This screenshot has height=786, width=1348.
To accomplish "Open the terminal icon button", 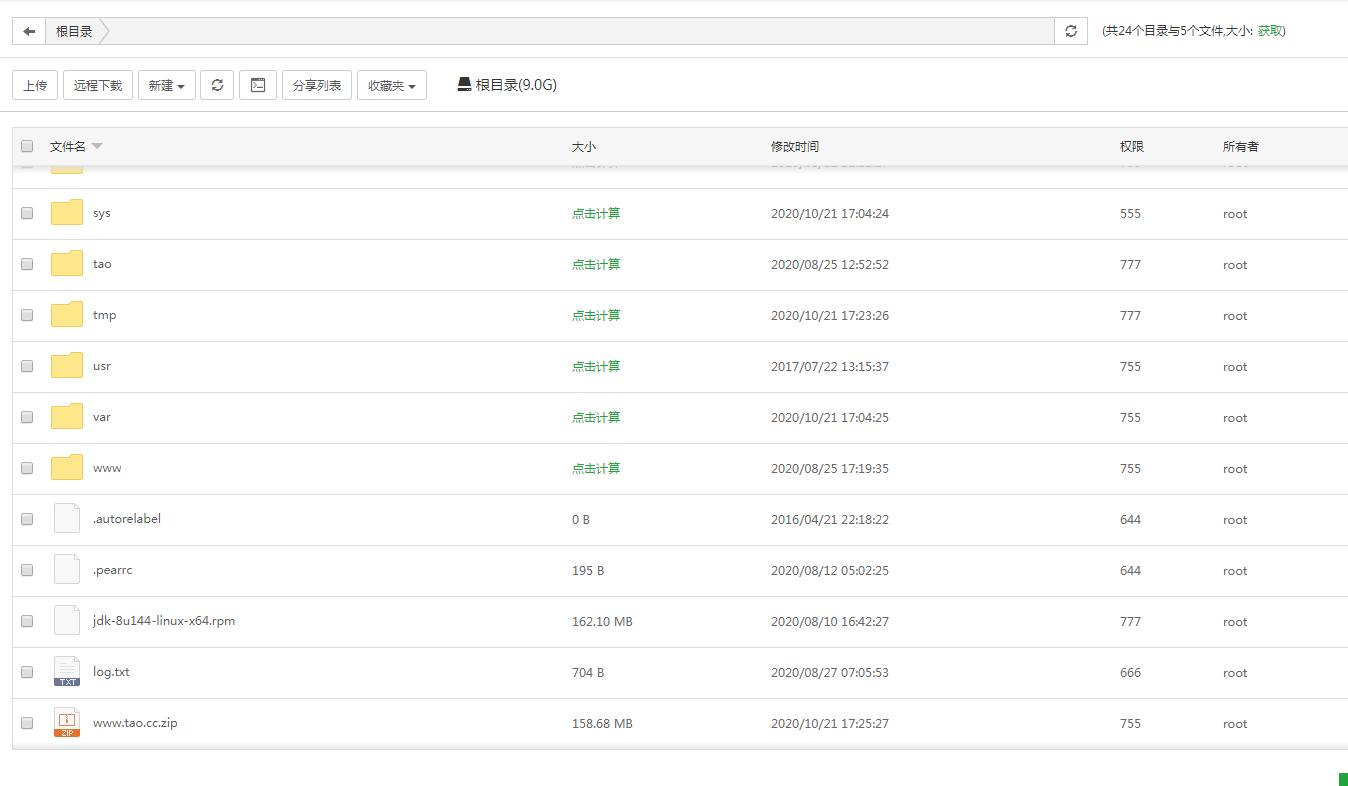I will (x=258, y=85).
